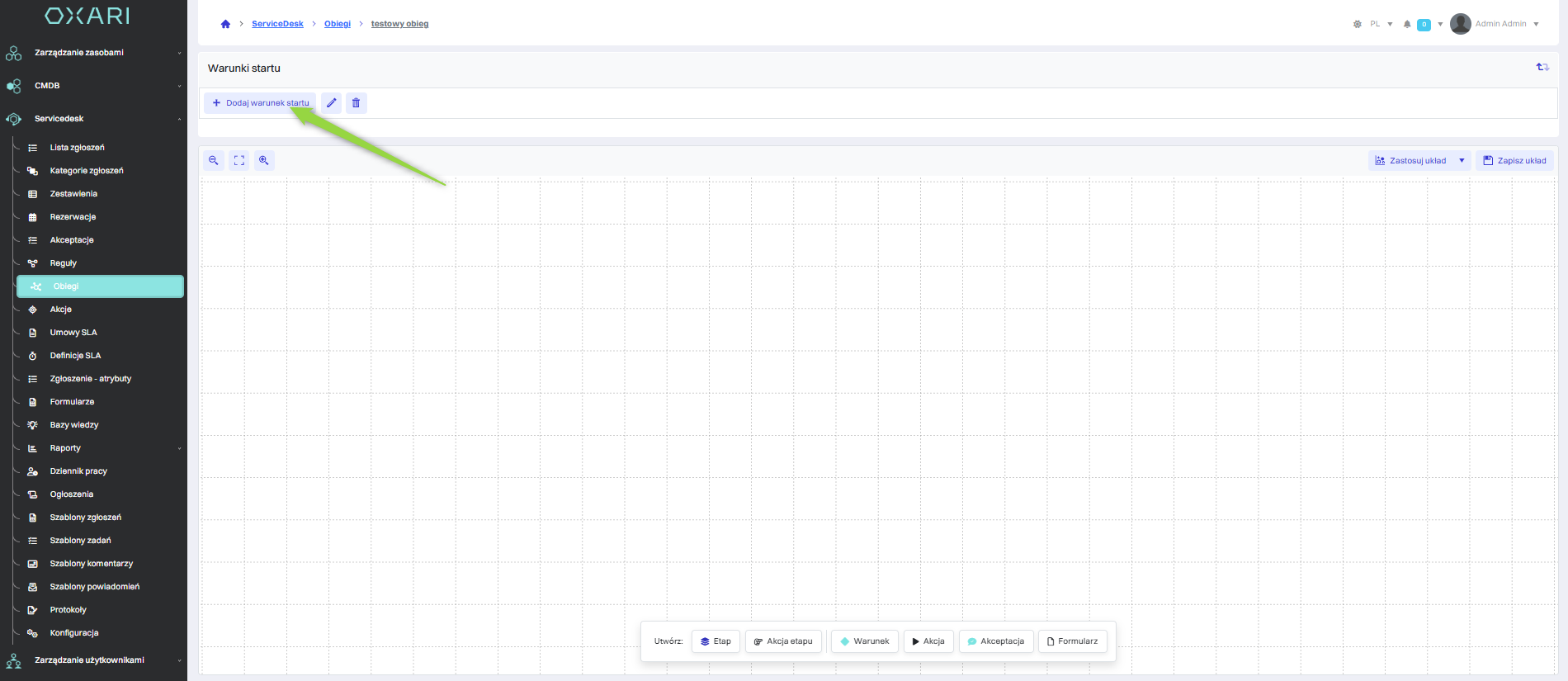Open the theme settings gear icon
Viewport: 1568px width, 681px height.
pos(1358,24)
